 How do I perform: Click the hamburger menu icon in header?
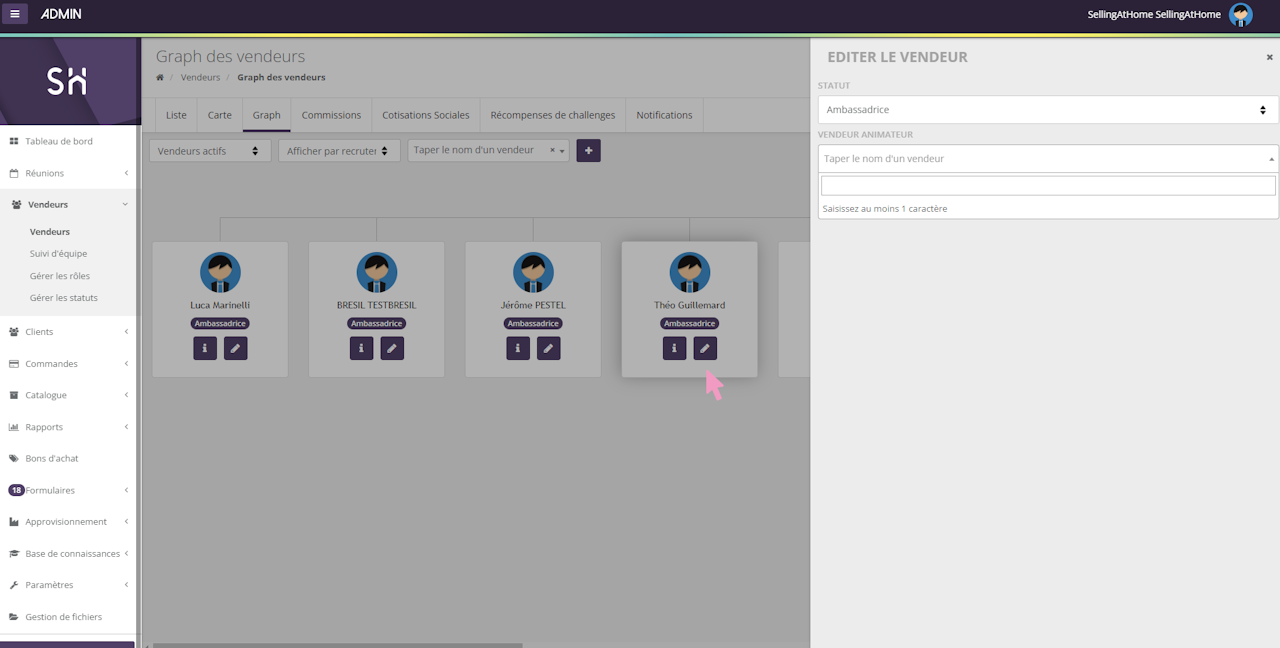click(x=15, y=14)
